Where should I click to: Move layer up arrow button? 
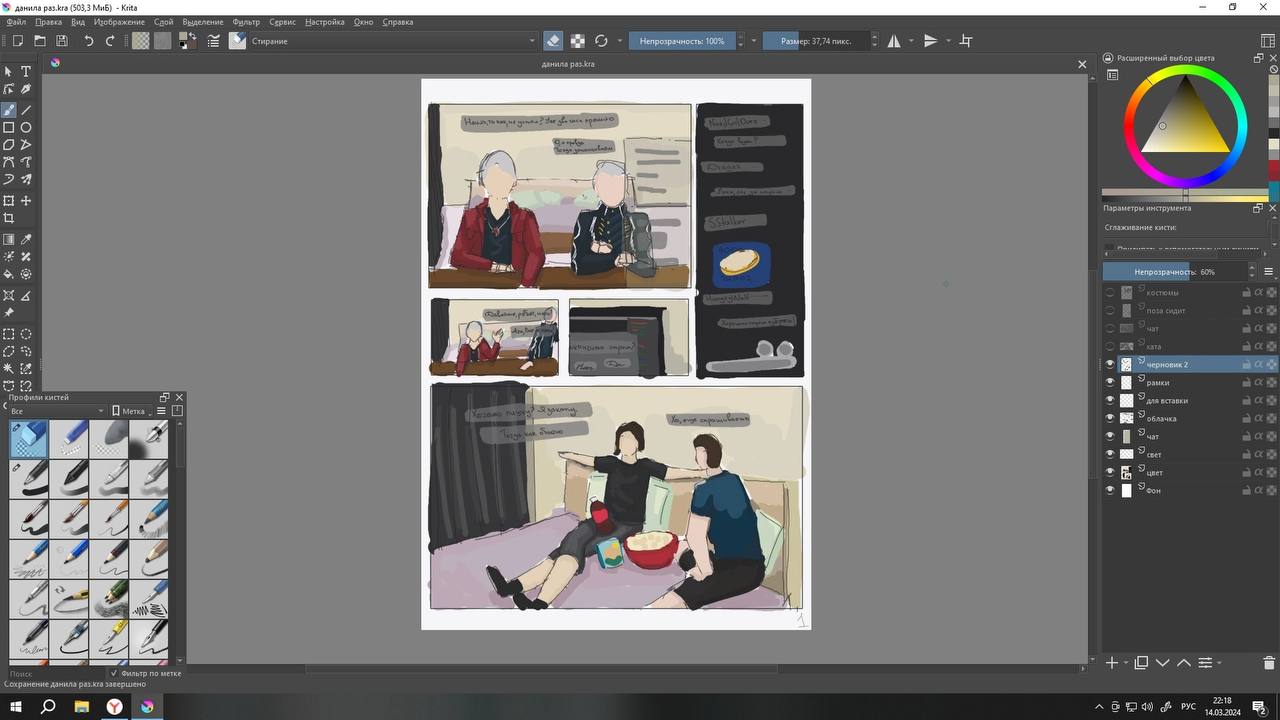pyautogui.click(x=1184, y=662)
